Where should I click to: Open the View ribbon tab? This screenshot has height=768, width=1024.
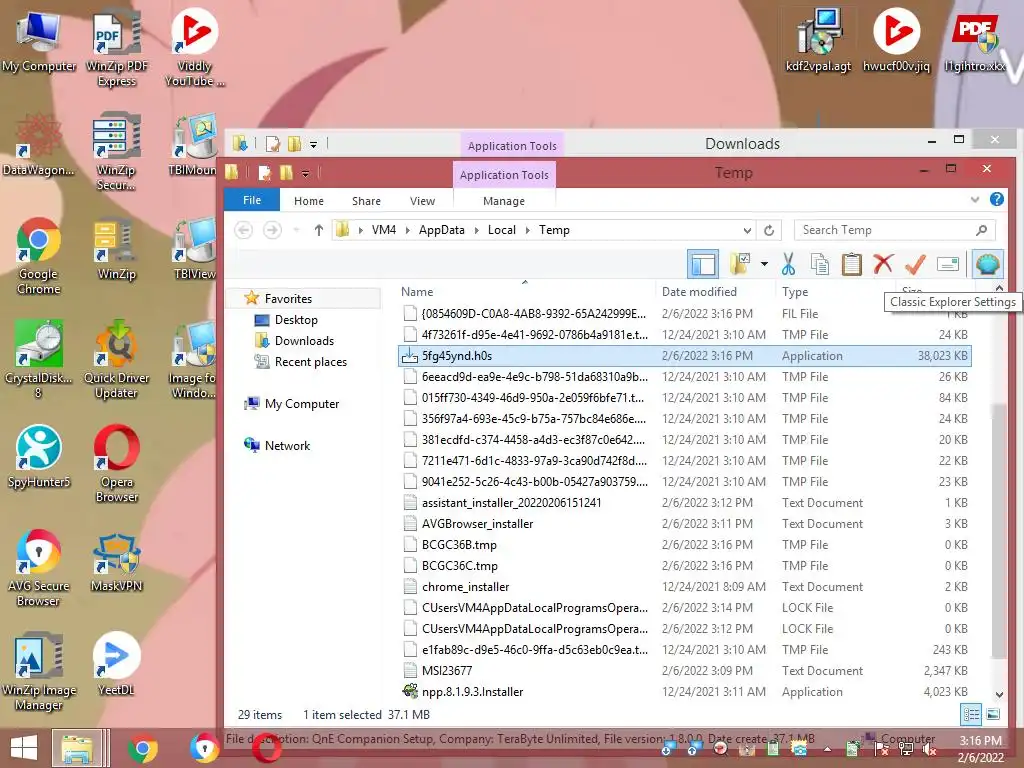coord(422,200)
